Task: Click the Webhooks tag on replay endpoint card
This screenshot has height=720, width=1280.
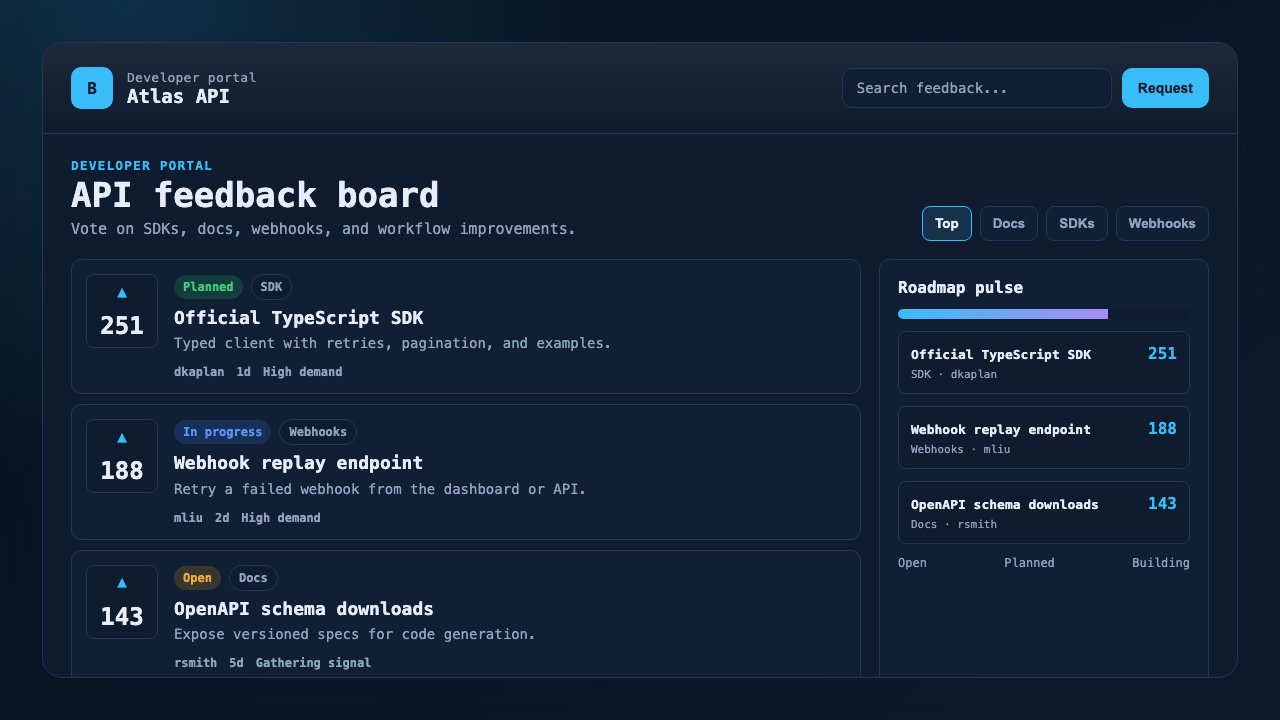Action: tap(318, 432)
